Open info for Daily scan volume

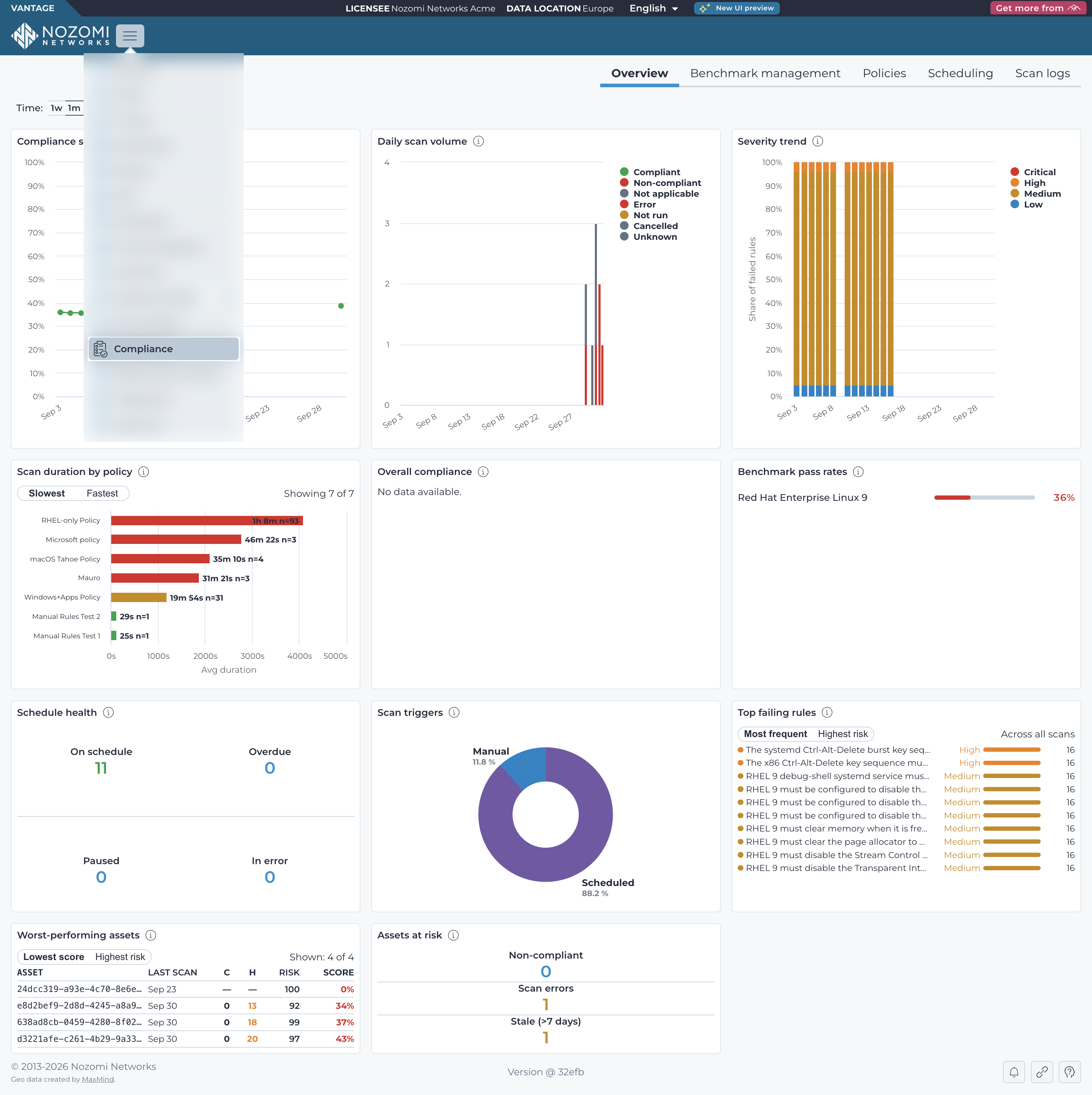click(x=478, y=141)
